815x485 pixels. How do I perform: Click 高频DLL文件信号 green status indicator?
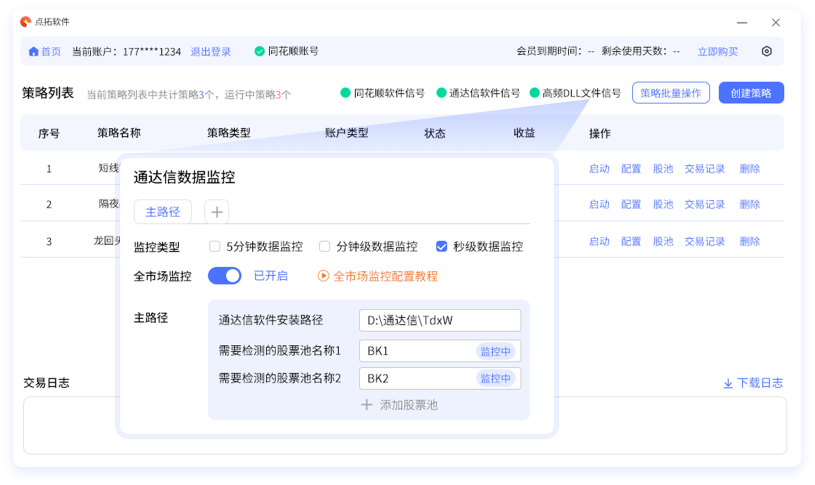pos(534,93)
